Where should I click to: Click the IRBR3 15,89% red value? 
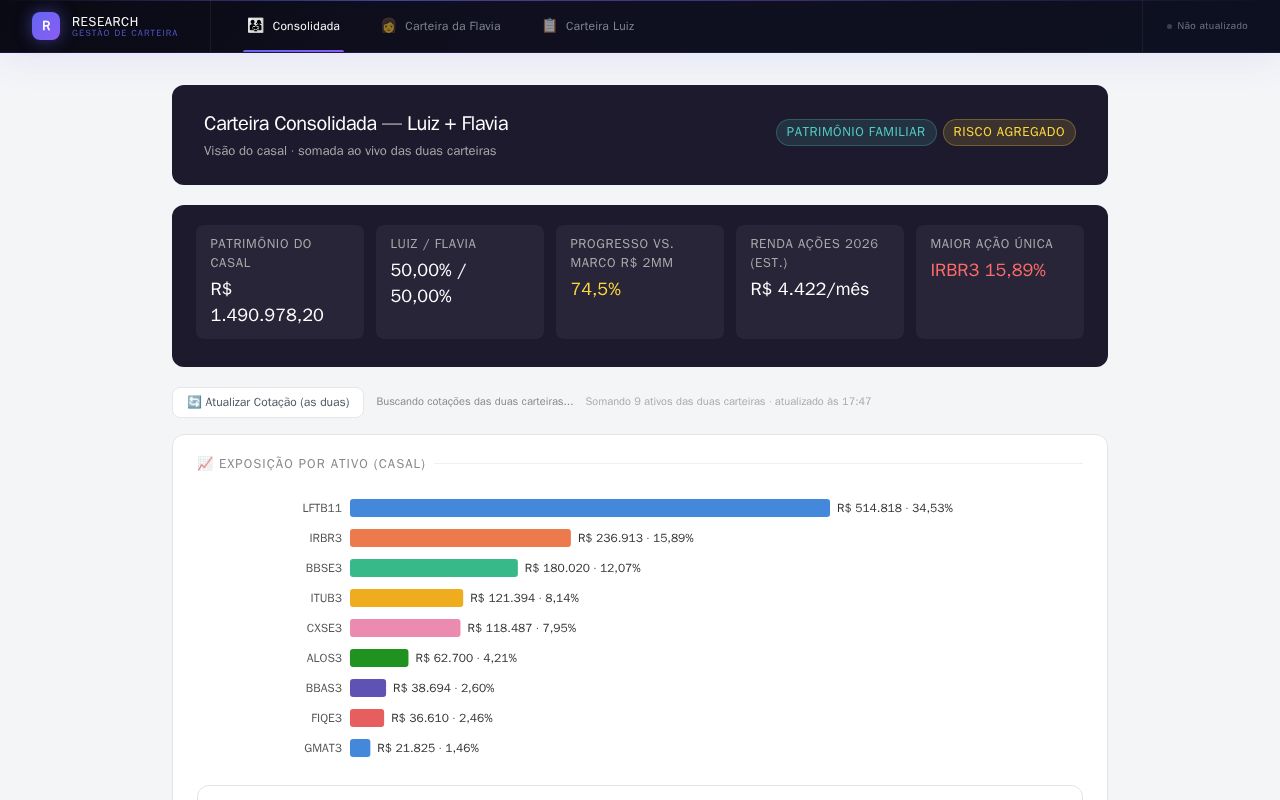(988, 270)
